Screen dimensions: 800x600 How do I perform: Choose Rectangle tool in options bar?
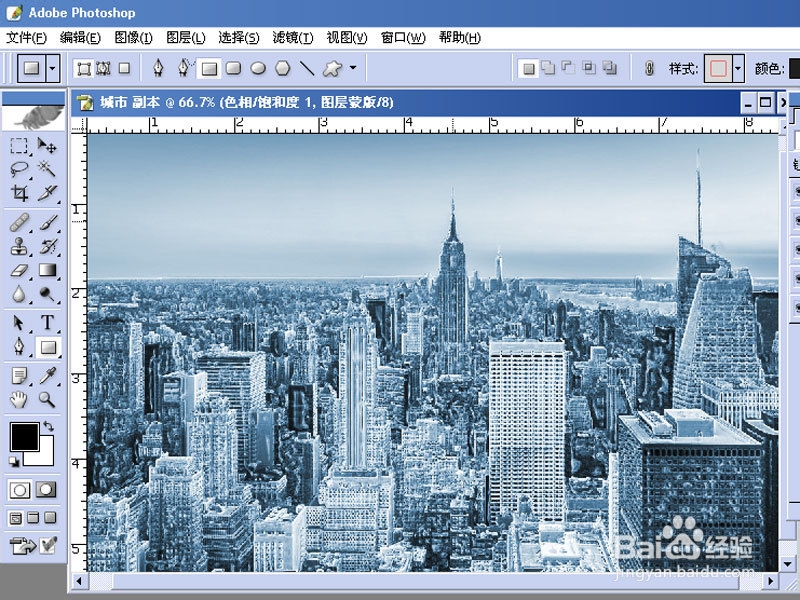209,68
